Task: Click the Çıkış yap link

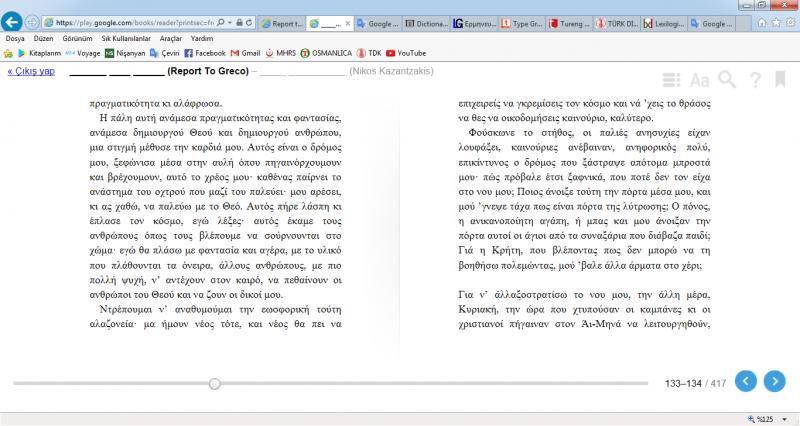Action: 31,71
